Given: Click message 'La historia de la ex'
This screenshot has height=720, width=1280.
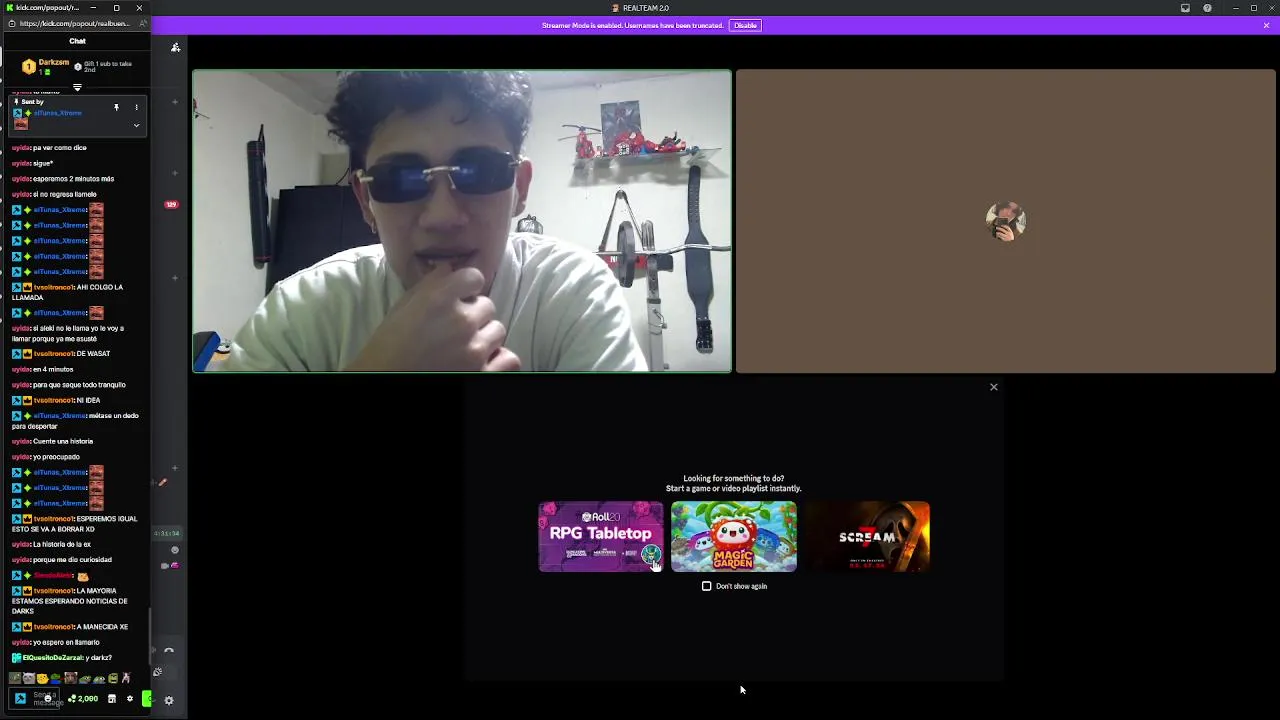Looking at the screenshot, I should 62,544.
